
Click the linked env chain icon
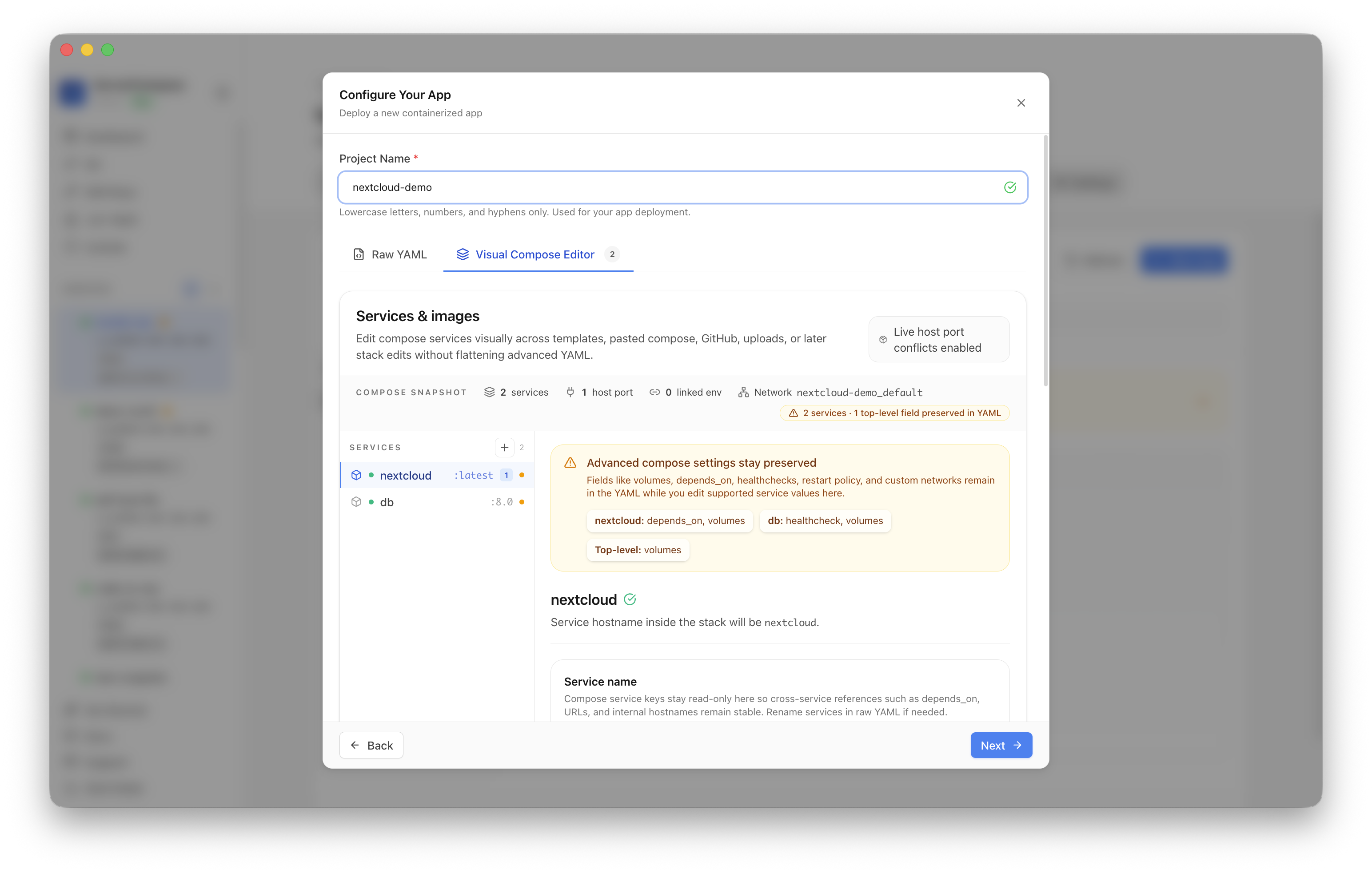654,393
